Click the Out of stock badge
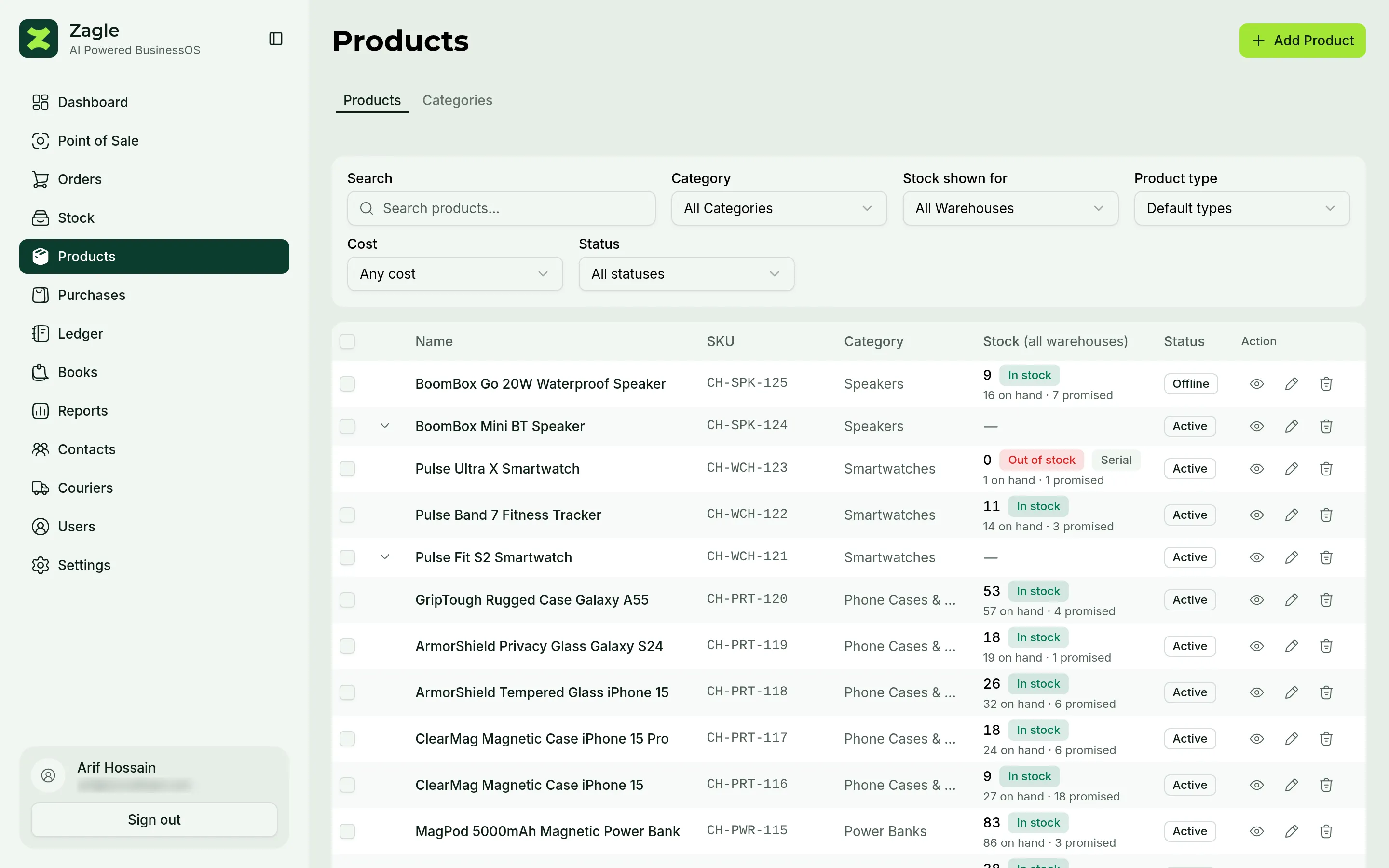 (x=1041, y=460)
